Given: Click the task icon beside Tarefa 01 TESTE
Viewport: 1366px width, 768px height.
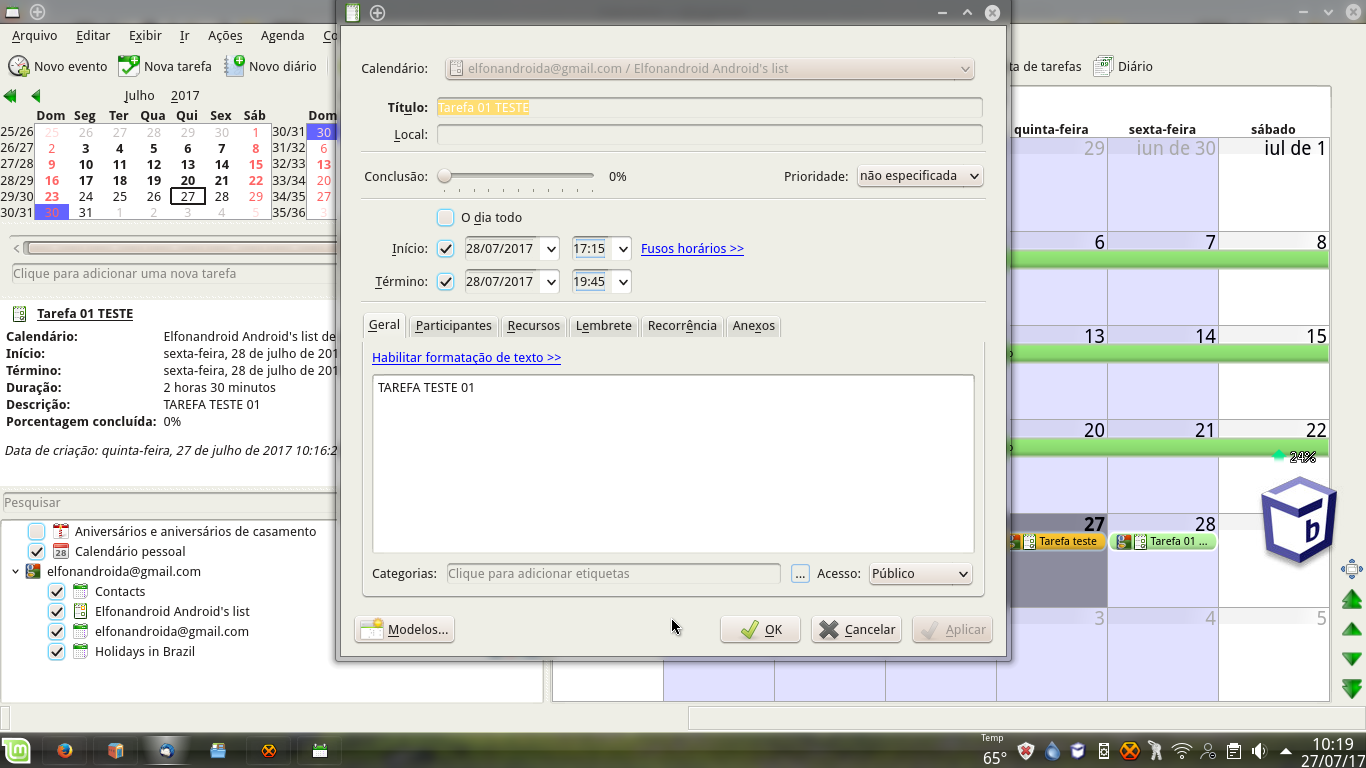Looking at the screenshot, I should tap(19, 314).
